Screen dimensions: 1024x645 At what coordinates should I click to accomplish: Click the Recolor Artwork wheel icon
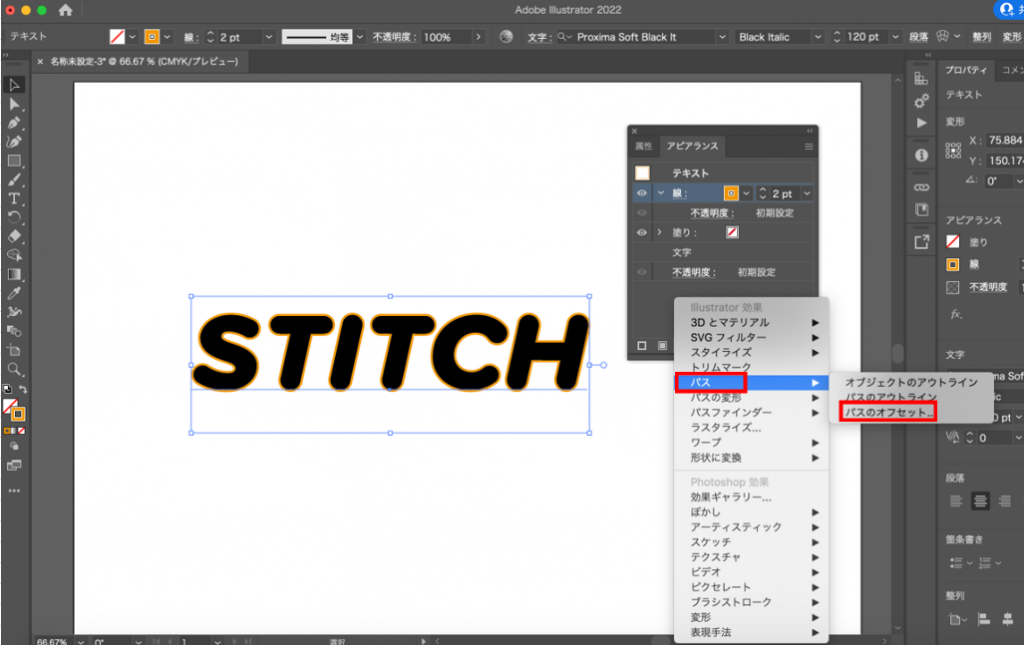[x=506, y=37]
